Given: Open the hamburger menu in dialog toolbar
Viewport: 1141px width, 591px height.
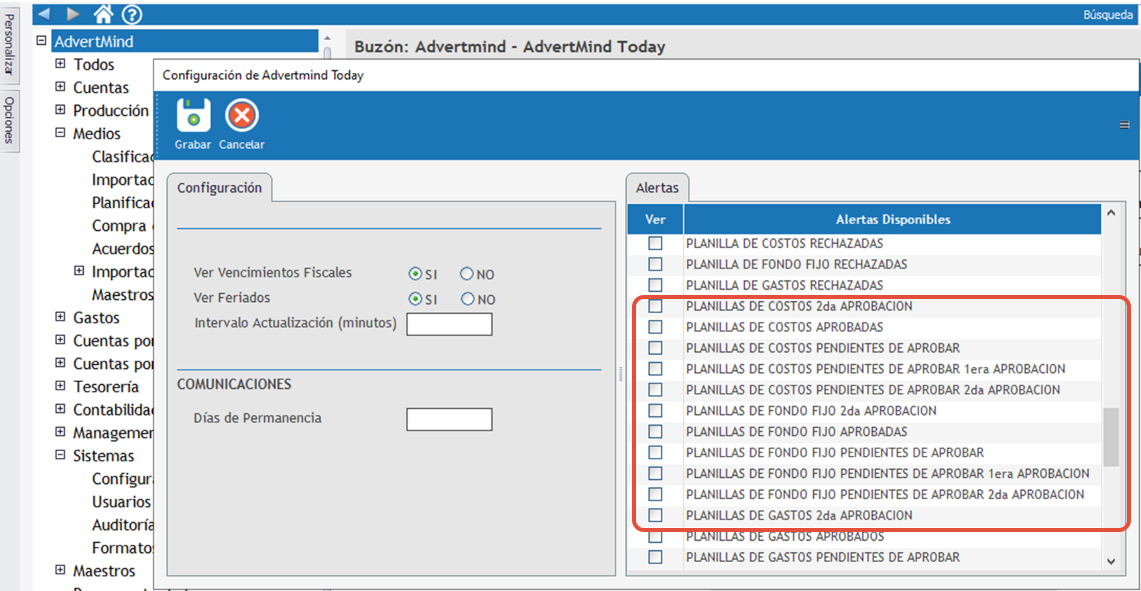Looking at the screenshot, I should (1124, 125).
